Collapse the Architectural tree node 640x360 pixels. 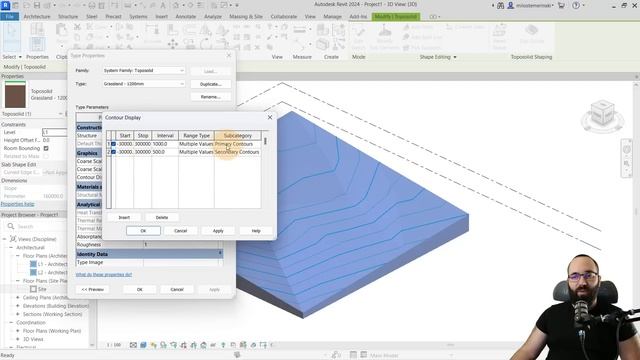pos(11,247)
